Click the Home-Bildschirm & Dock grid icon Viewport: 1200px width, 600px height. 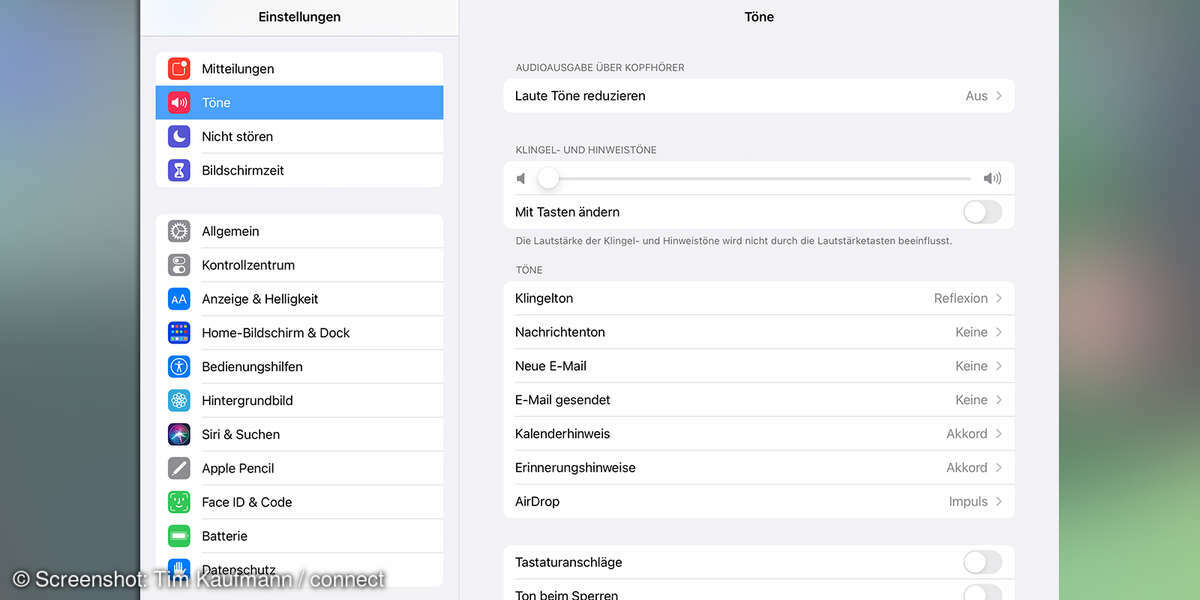[x=179, y=333]
